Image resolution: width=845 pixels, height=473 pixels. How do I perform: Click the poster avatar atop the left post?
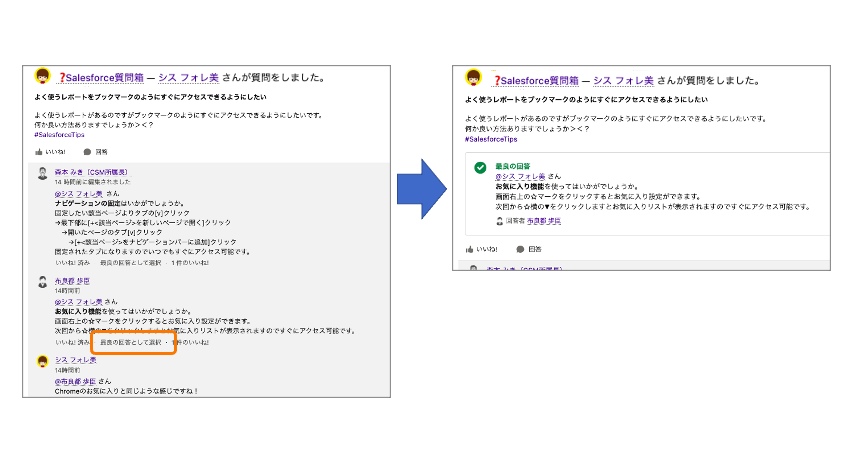pyautogui.click(x=43, y=76)
